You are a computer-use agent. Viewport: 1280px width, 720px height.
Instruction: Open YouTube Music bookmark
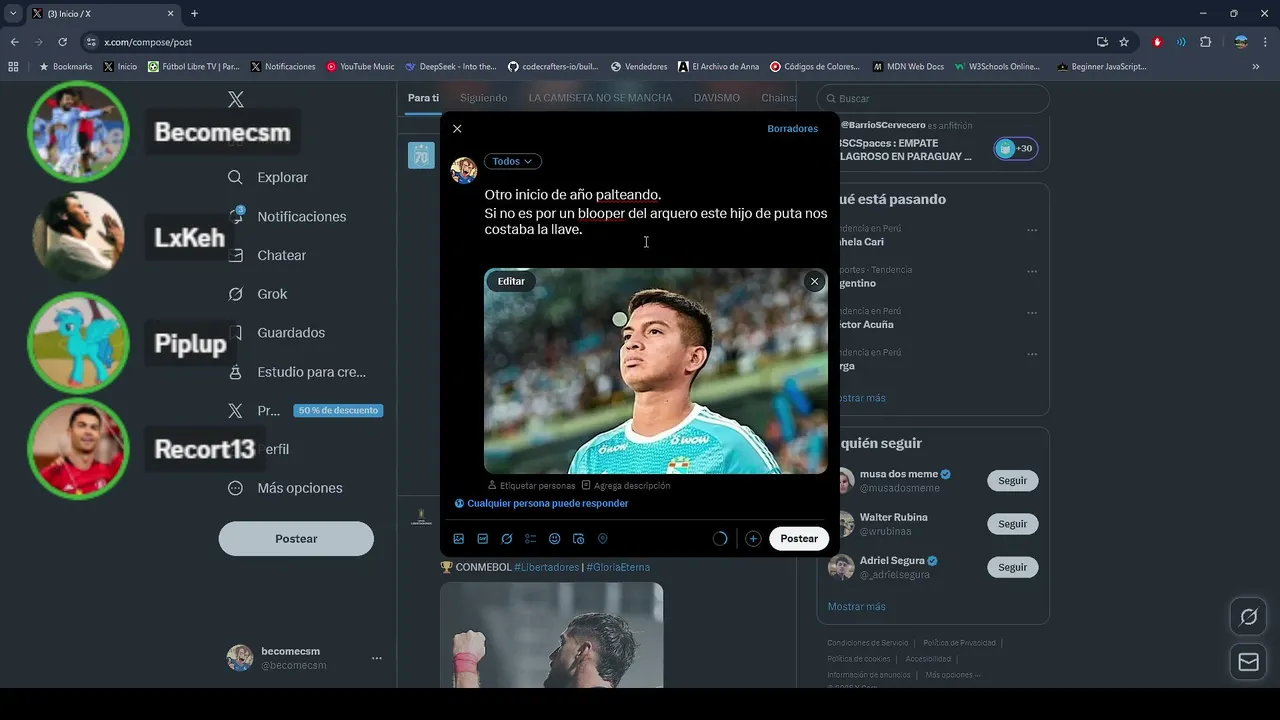[x=360, y=67]
